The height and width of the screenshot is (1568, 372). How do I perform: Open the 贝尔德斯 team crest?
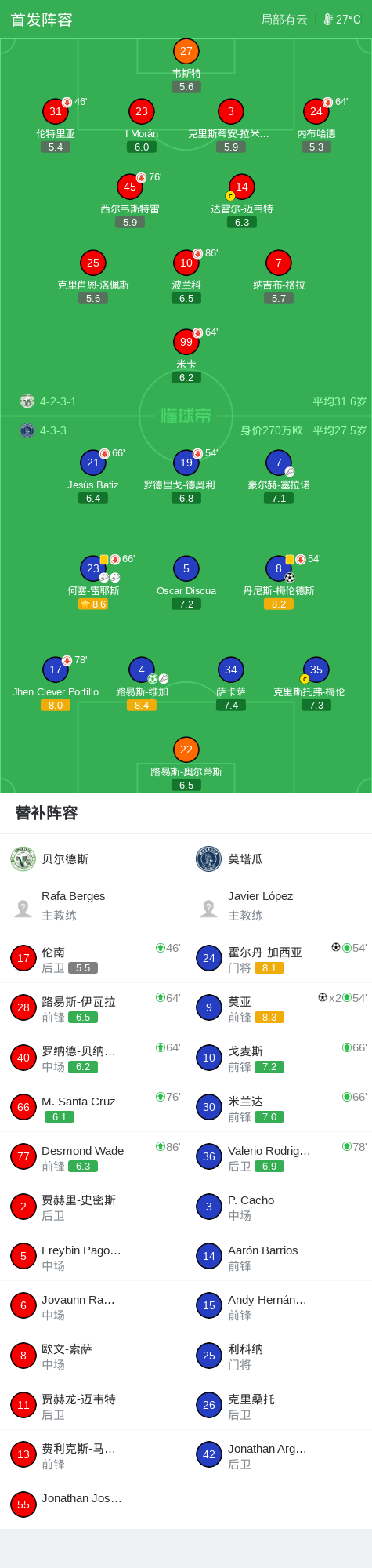coord(23,858)
